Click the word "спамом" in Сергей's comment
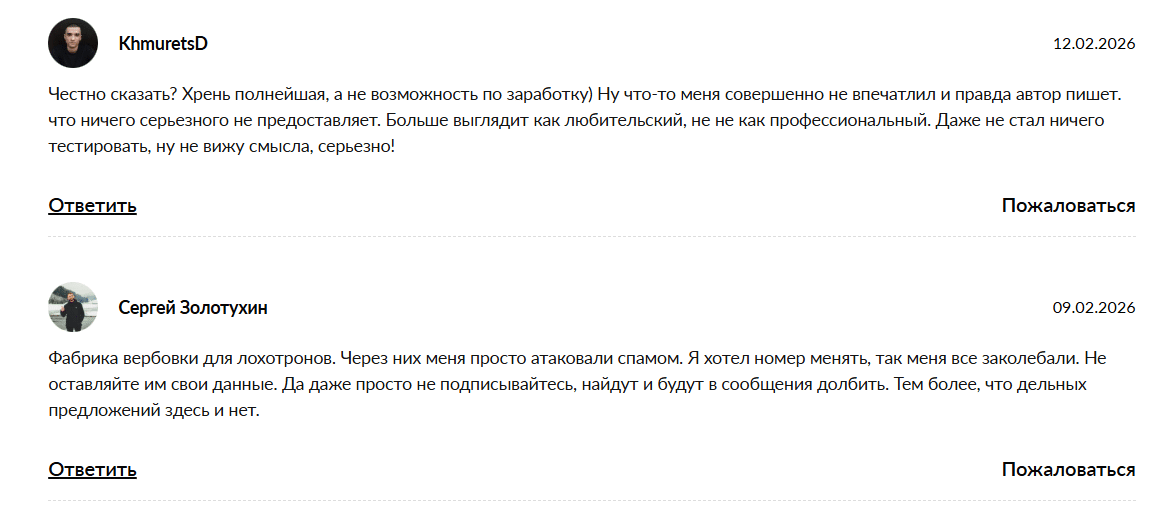Viewport: 1152px width, 517px height. [655, 358]
